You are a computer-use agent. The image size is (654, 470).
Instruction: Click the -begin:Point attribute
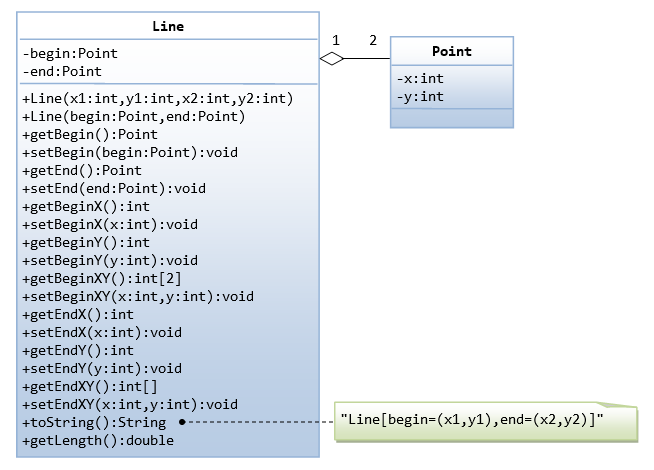point(63,53)
